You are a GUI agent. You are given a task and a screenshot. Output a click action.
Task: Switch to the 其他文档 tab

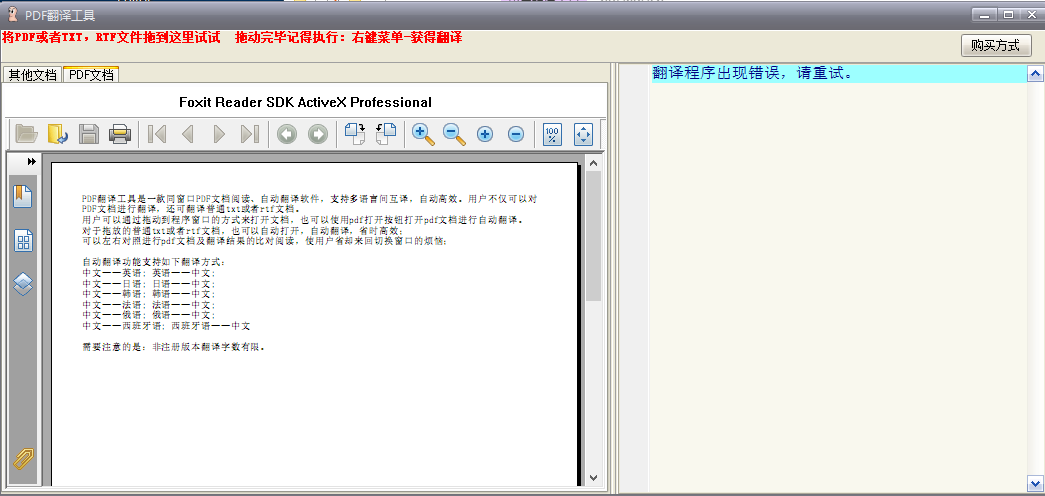click(x=32, y=75)
